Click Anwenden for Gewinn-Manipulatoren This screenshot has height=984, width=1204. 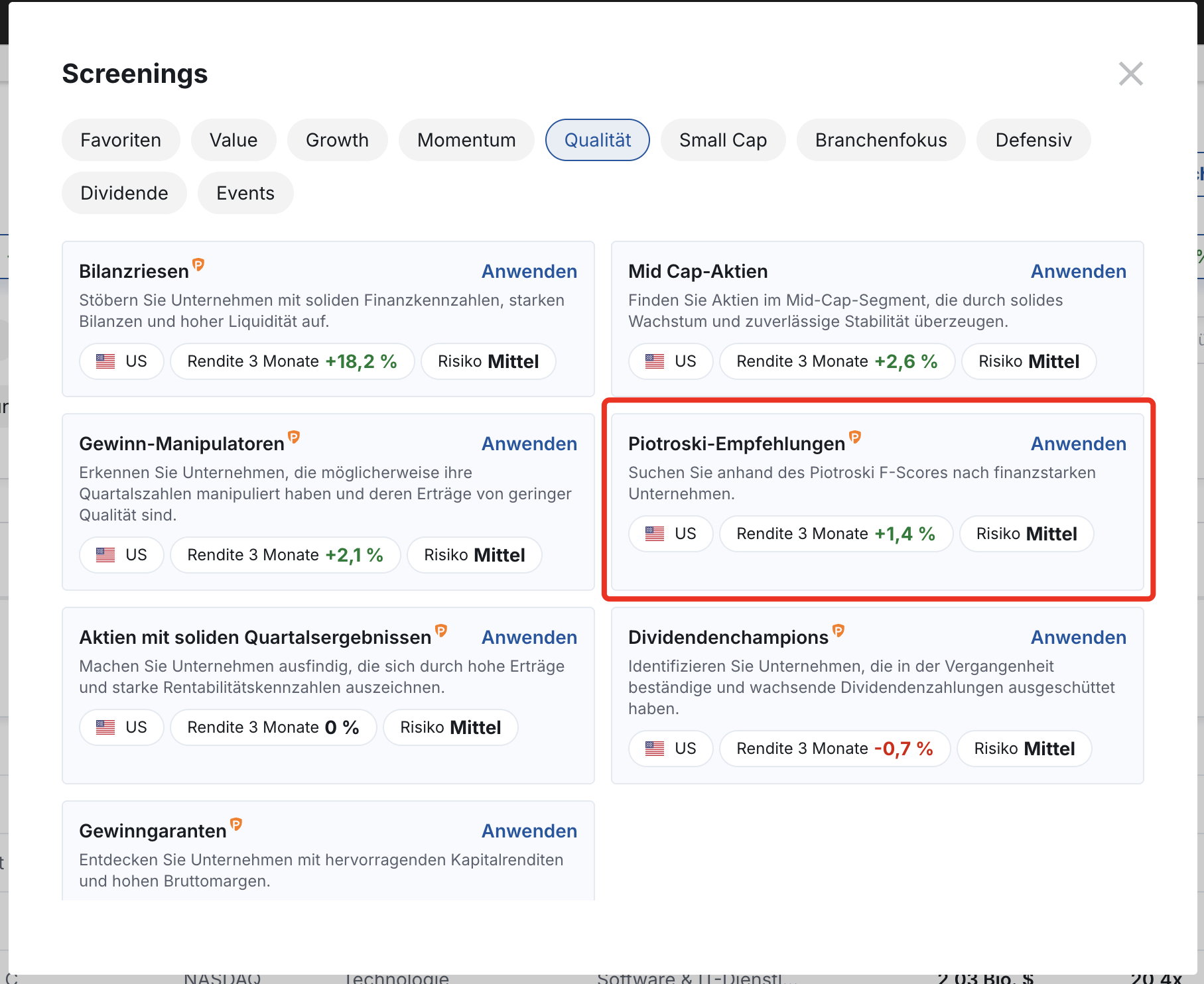(529, 444)
